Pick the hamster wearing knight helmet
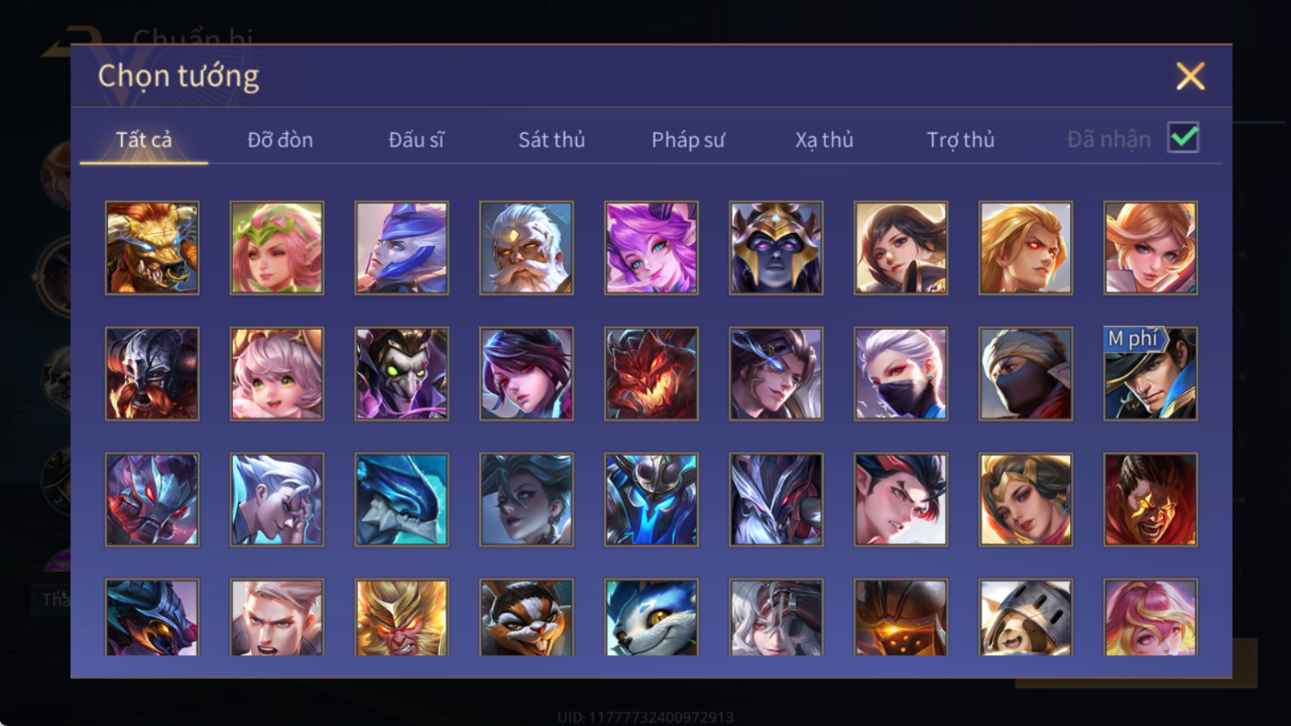The height and width of the screenshot is (726, 1291). pos(1025,617)
